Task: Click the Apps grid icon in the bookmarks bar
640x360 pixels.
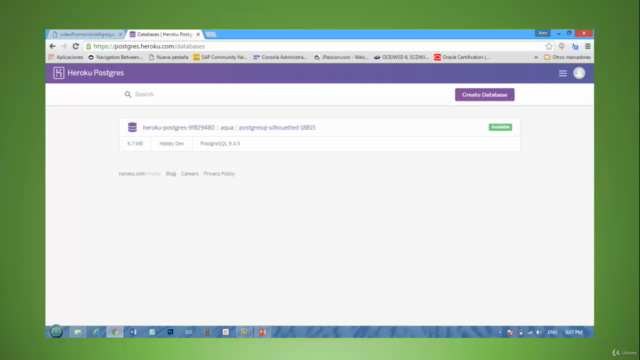Action: 51,57
